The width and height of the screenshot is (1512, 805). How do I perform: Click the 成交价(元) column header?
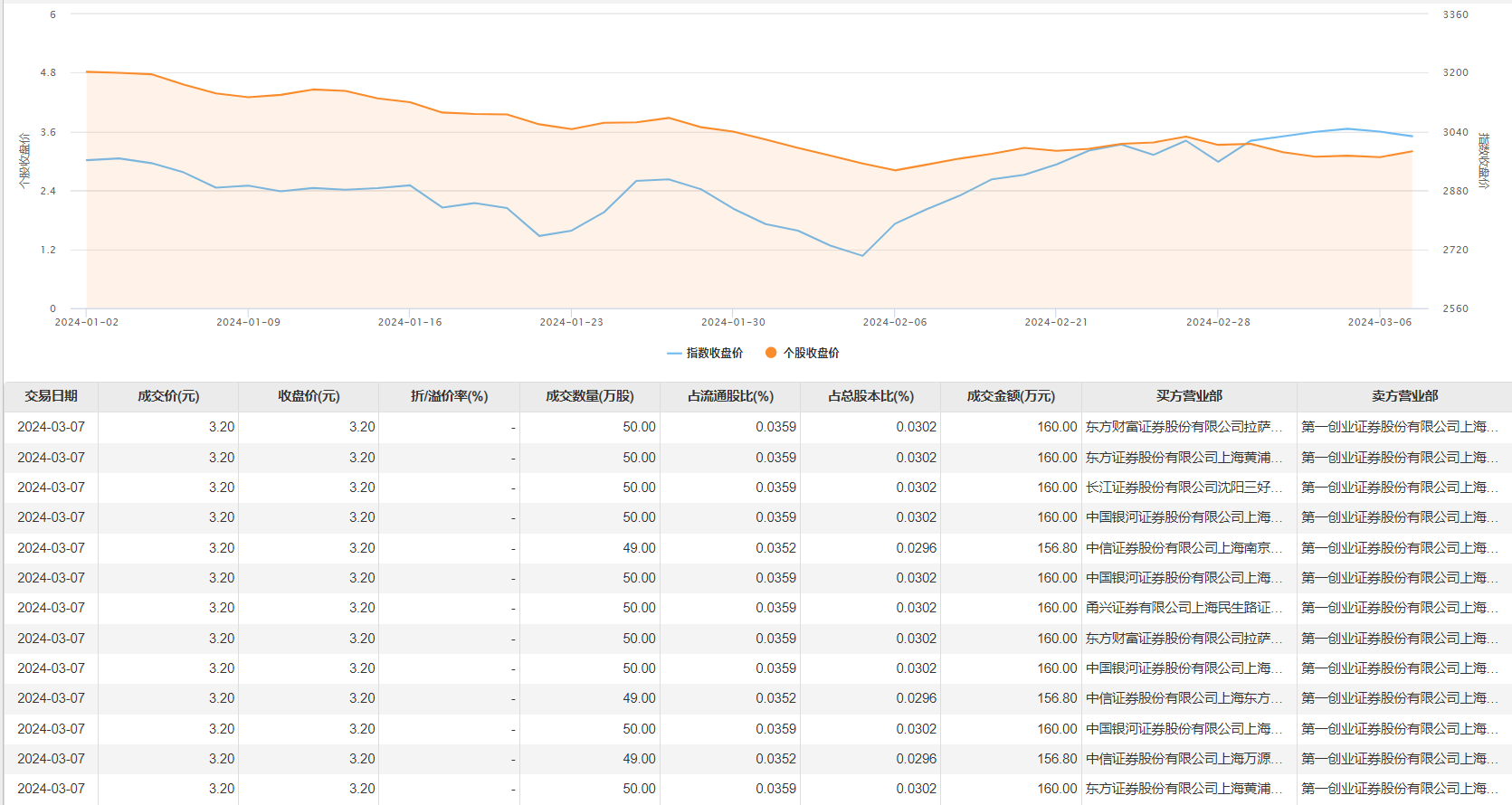[x=168, y=396]
